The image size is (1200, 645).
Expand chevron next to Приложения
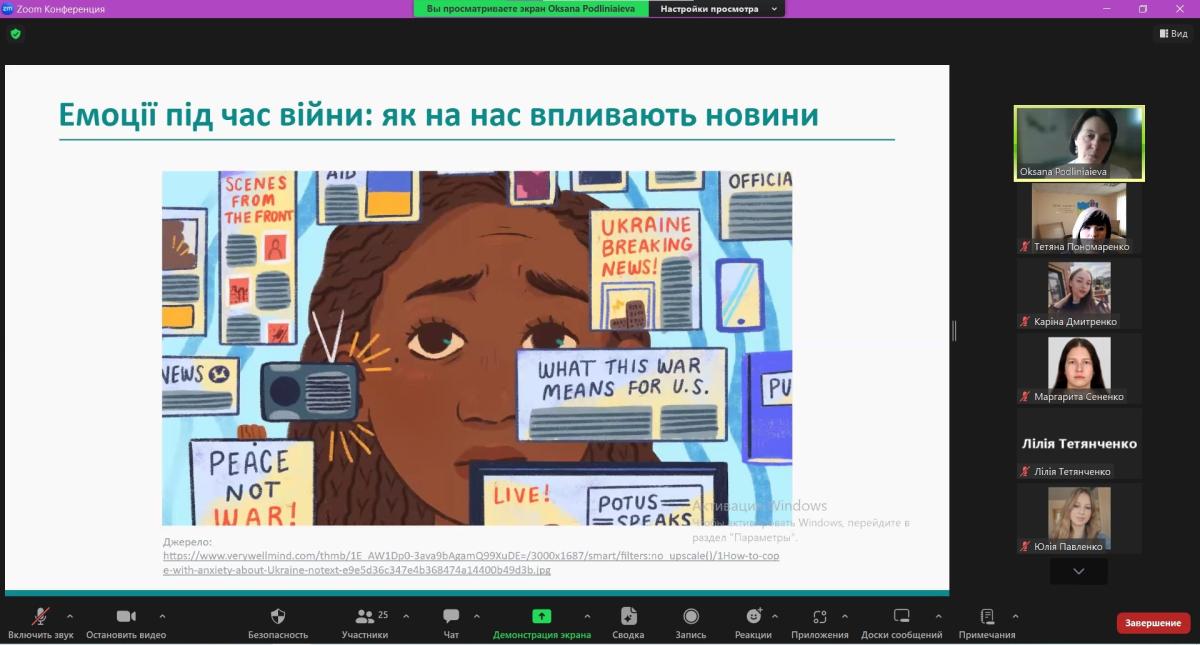point(845,616)
